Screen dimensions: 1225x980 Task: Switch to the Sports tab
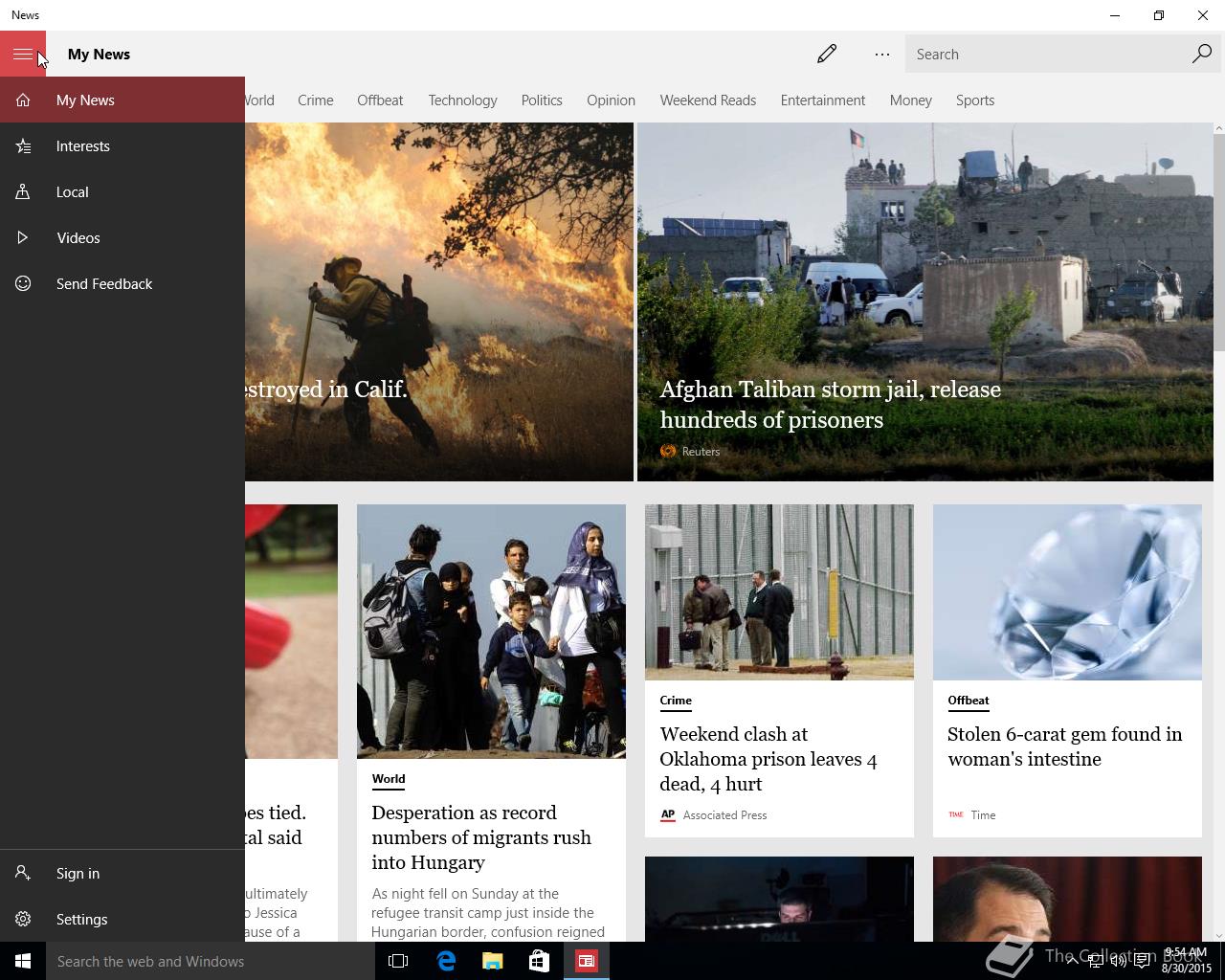(974, 100)
